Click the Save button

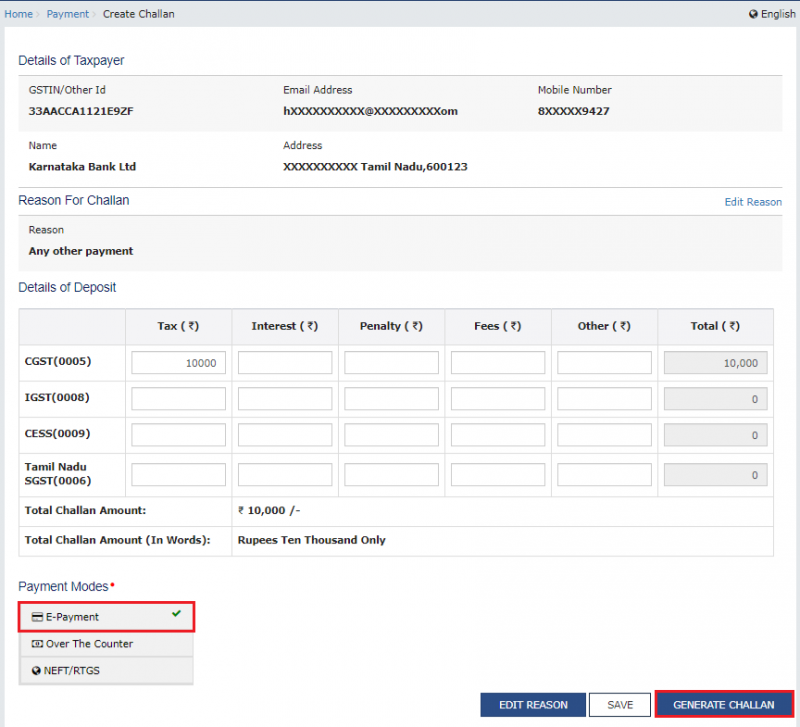pos(619,704)
